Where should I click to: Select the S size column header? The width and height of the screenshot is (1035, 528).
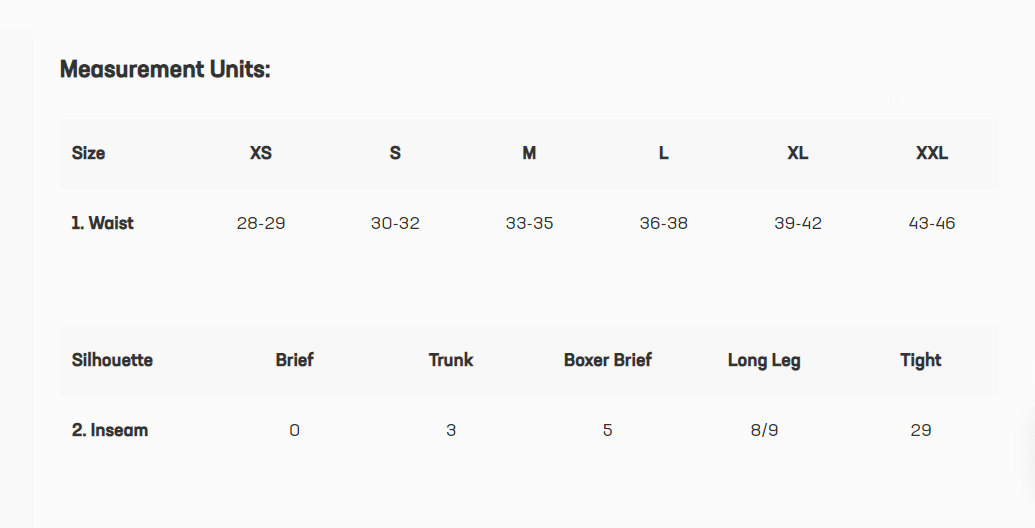395,153
